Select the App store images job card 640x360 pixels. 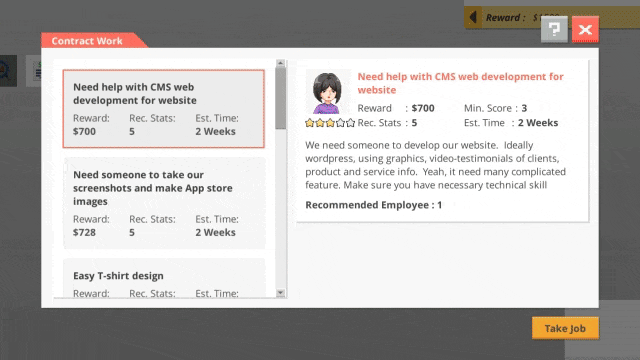click(x=164, y=203)
